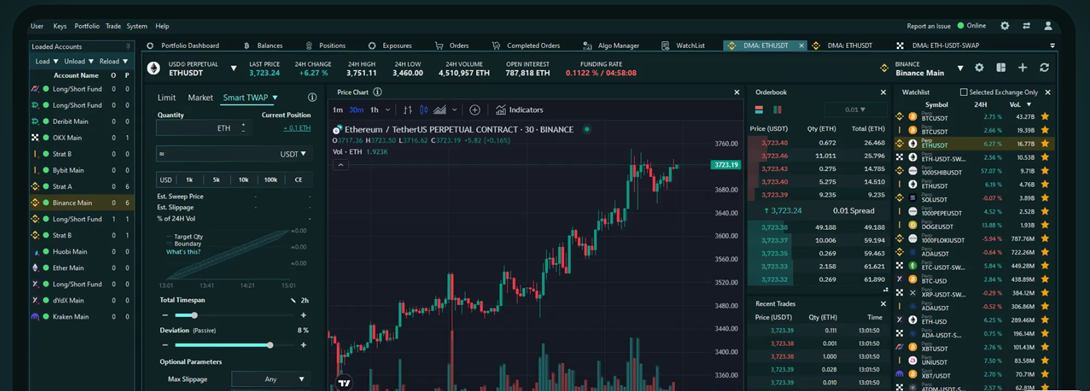Increase Total Timespan with the plus button
The height and width of the screenshot is (391, 1090).
[303, 315]
